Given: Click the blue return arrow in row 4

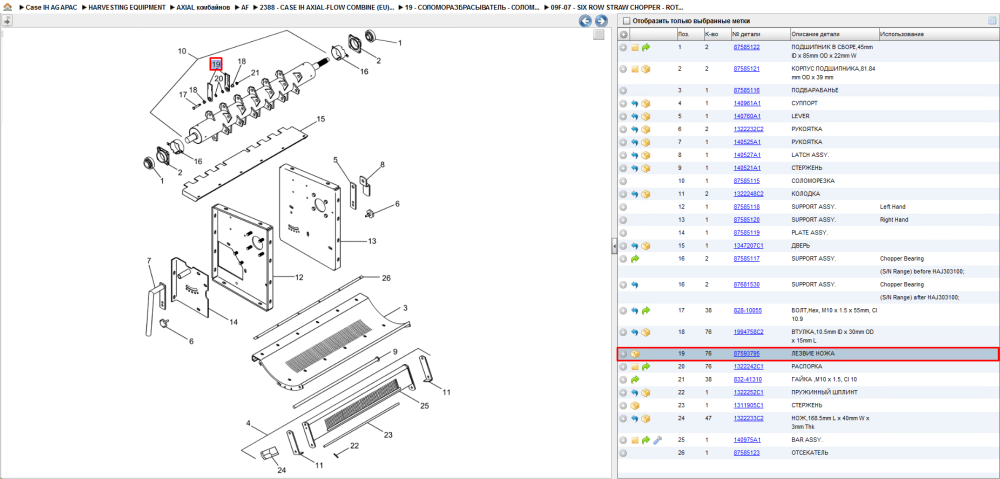Looking at the screenshot, I should tap(635, 103).
